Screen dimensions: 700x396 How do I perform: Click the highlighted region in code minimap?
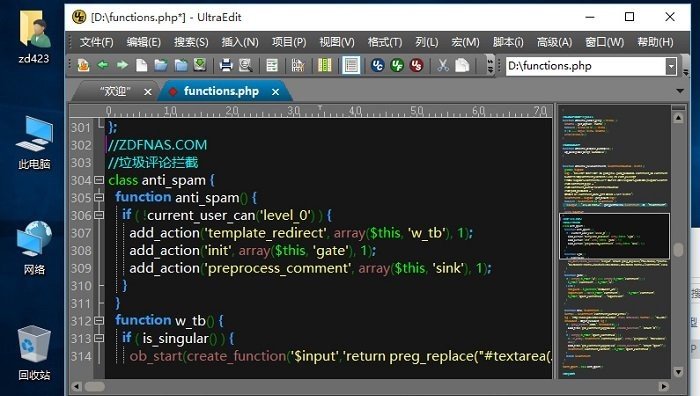(x=614, y=236)
